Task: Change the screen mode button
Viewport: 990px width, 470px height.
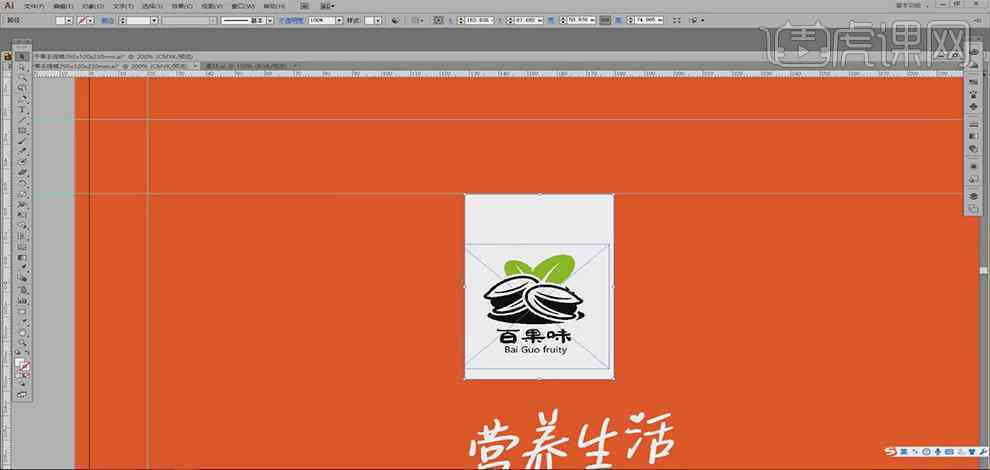Action: 24,394
